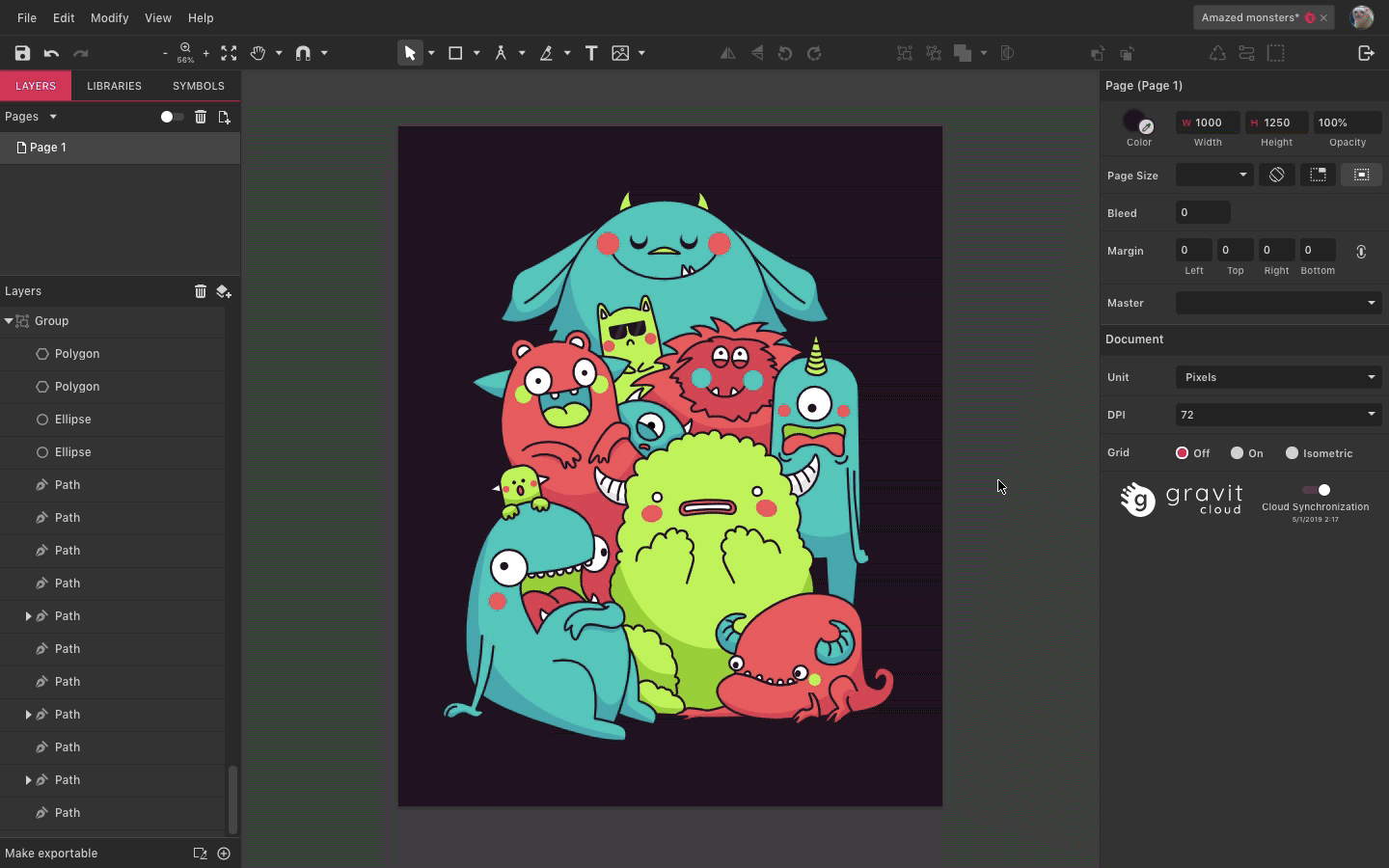Open the View menu
Screen dimensions: 1389x868
(x=157, y=17)
